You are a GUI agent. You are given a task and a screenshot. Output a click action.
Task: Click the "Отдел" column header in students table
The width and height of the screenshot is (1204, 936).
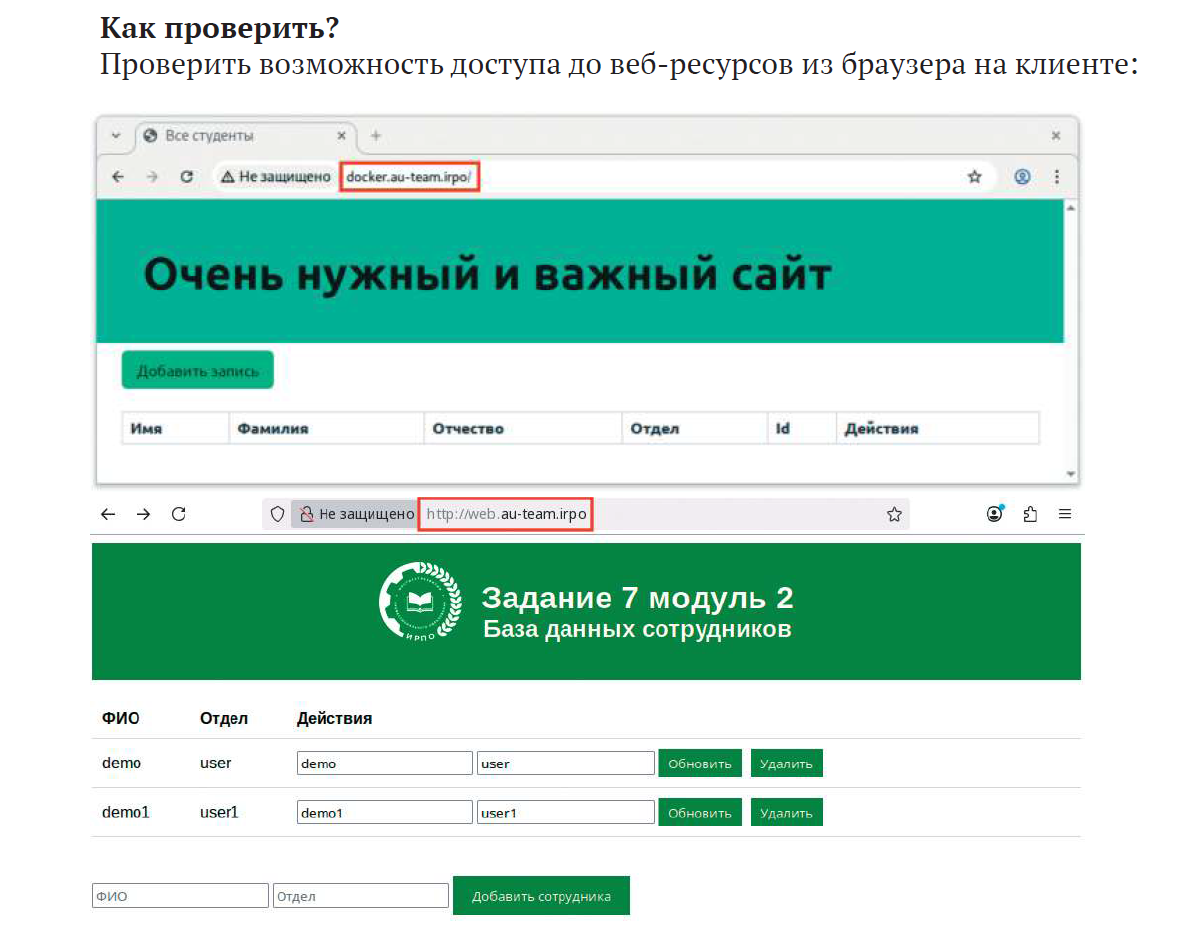pyautogui.click(x=654, y=429)
